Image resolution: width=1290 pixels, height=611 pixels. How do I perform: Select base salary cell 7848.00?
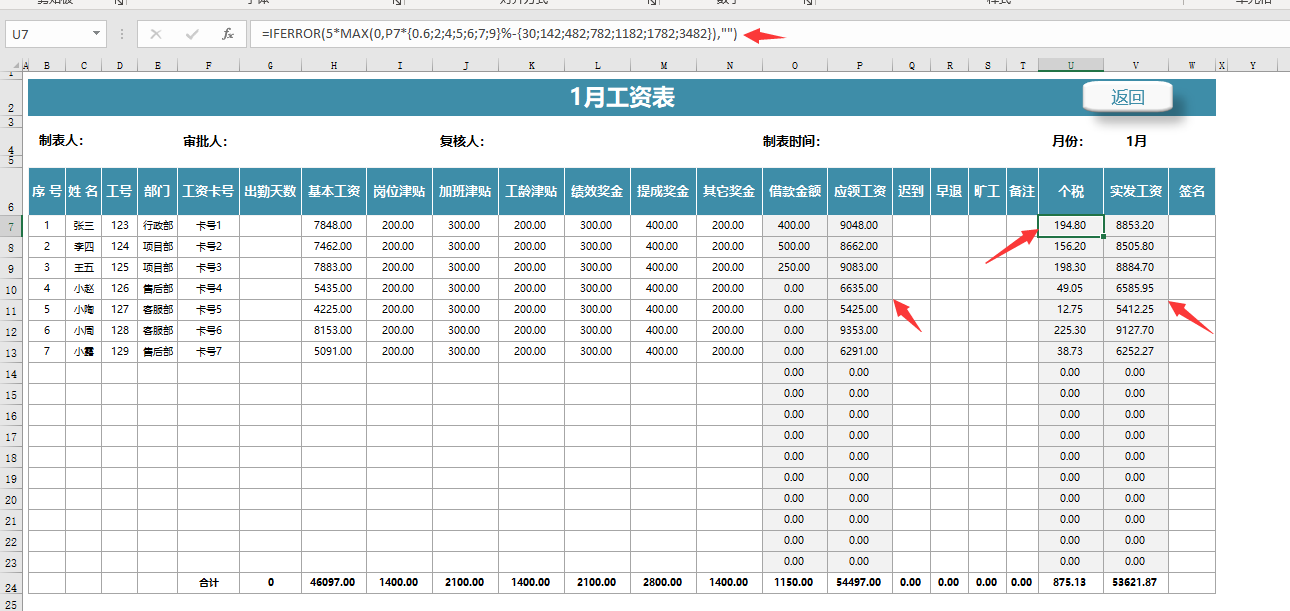point(334,225)
